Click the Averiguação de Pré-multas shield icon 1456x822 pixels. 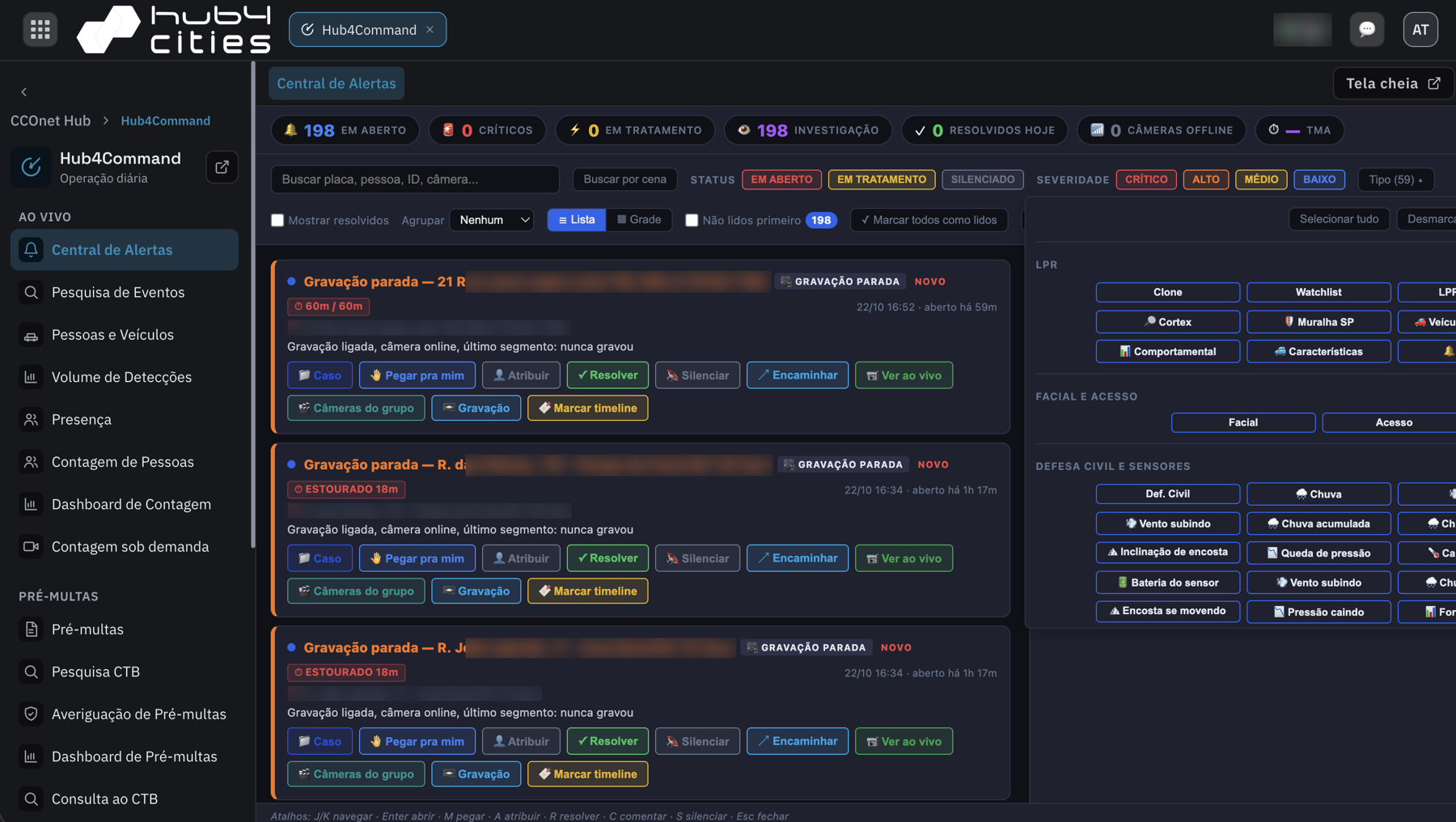click(31, 714)
